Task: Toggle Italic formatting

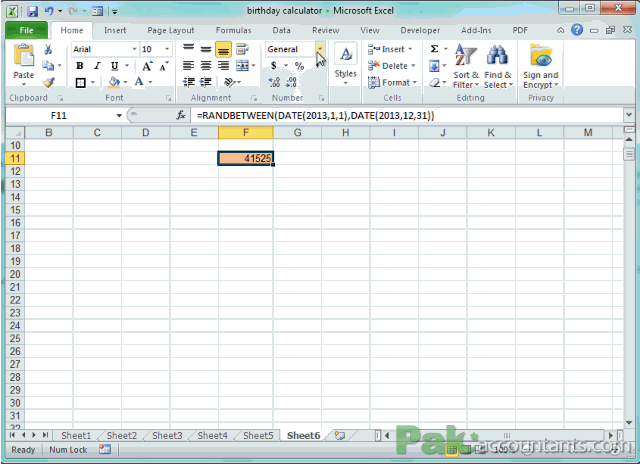Action: [x=97, y=66]
